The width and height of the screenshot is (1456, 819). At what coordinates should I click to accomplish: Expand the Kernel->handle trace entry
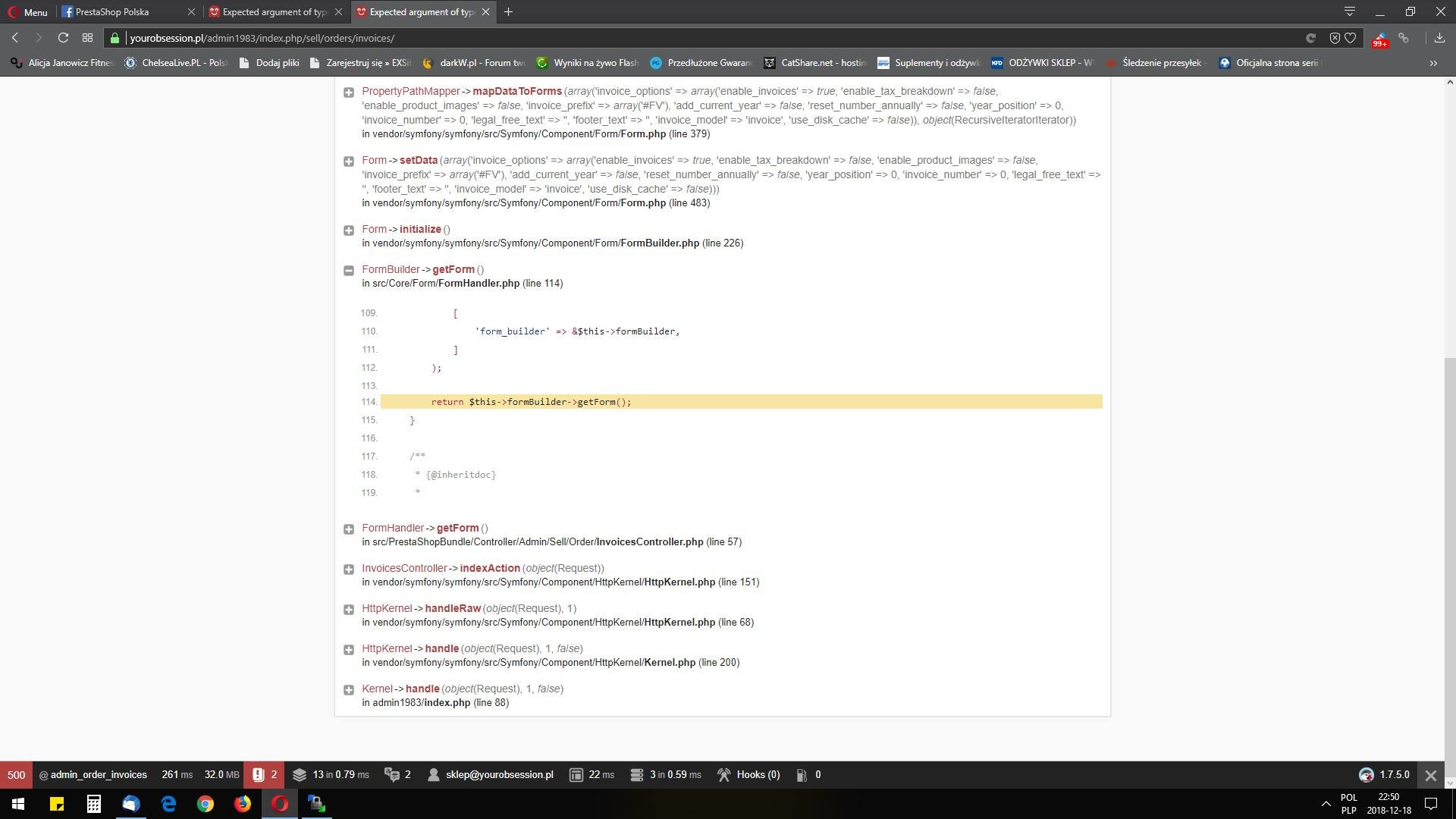pyautogui.click(x=349, y=690)
